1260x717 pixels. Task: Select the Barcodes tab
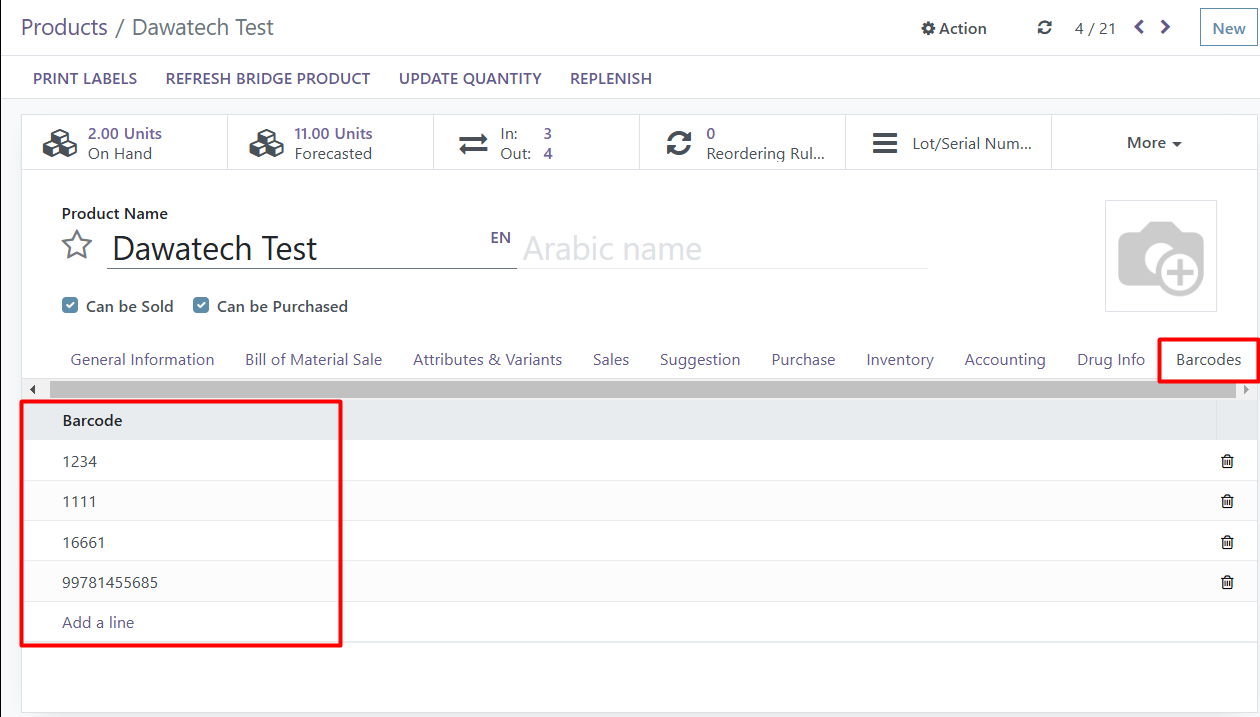click(x=1208, y=360)
